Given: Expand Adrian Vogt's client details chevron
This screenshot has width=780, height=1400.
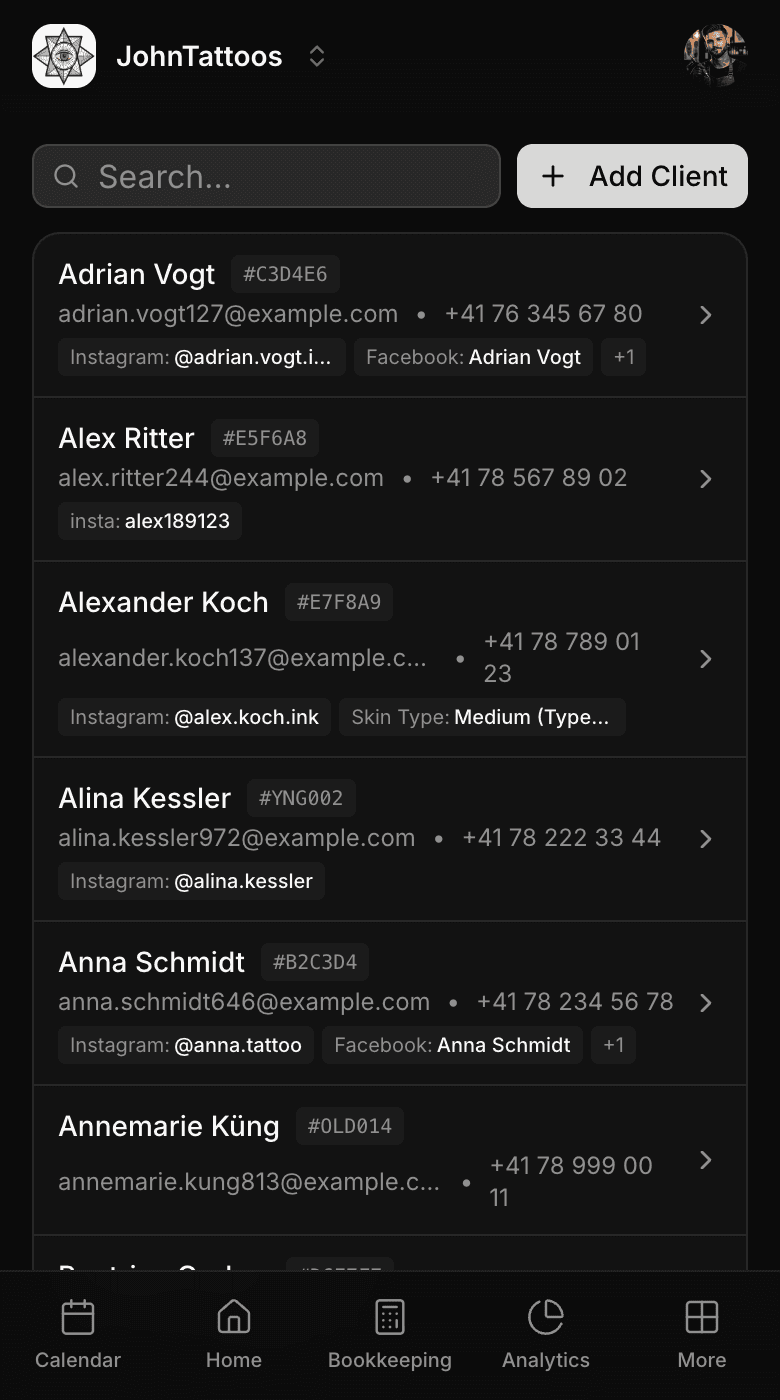Looking at the screenshot, I should click(x=706, y=315).
